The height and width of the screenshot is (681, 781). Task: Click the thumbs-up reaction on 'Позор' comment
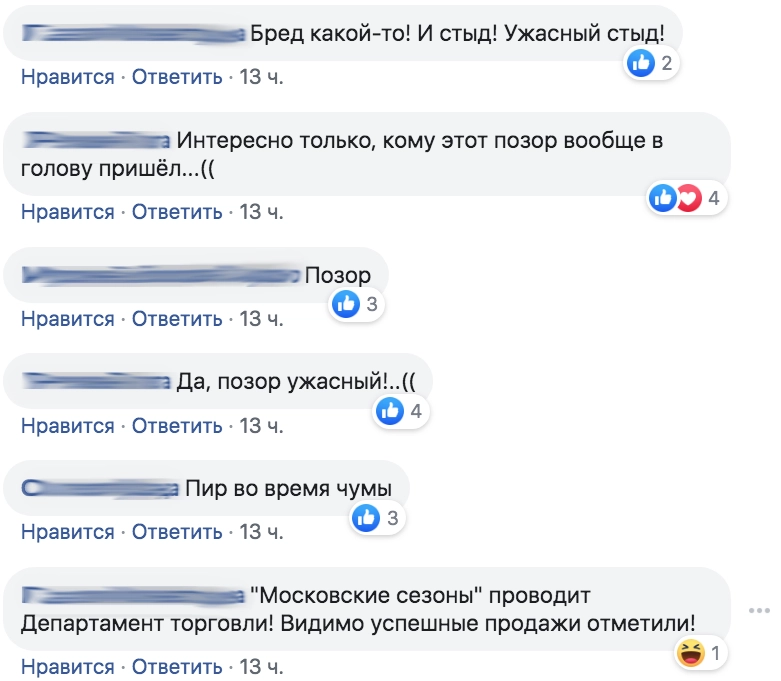coord(346,304)
